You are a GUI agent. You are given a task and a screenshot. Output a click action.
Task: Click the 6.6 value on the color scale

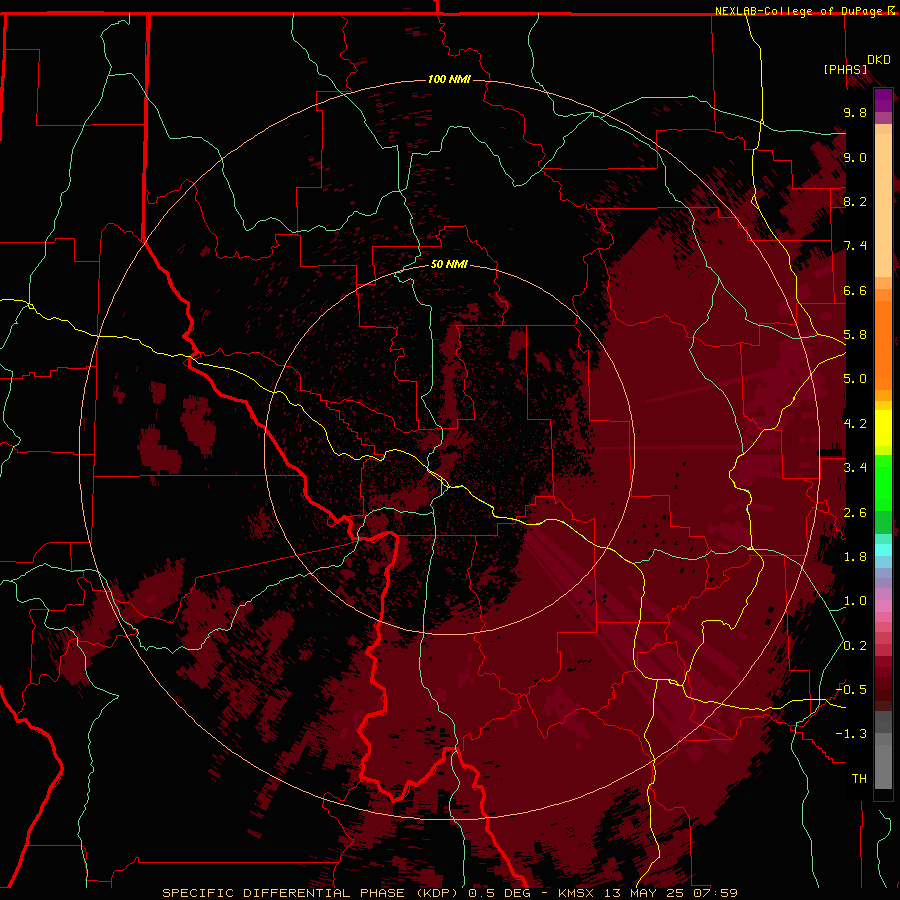click(x=855, y=290)
